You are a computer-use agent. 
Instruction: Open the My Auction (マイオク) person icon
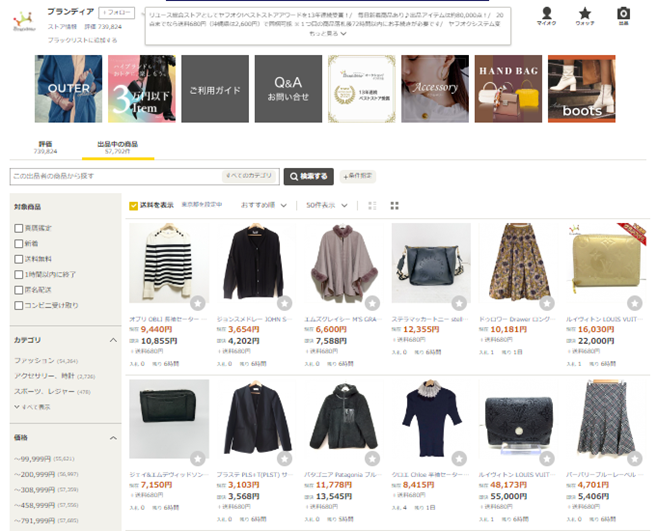[546, 16]
